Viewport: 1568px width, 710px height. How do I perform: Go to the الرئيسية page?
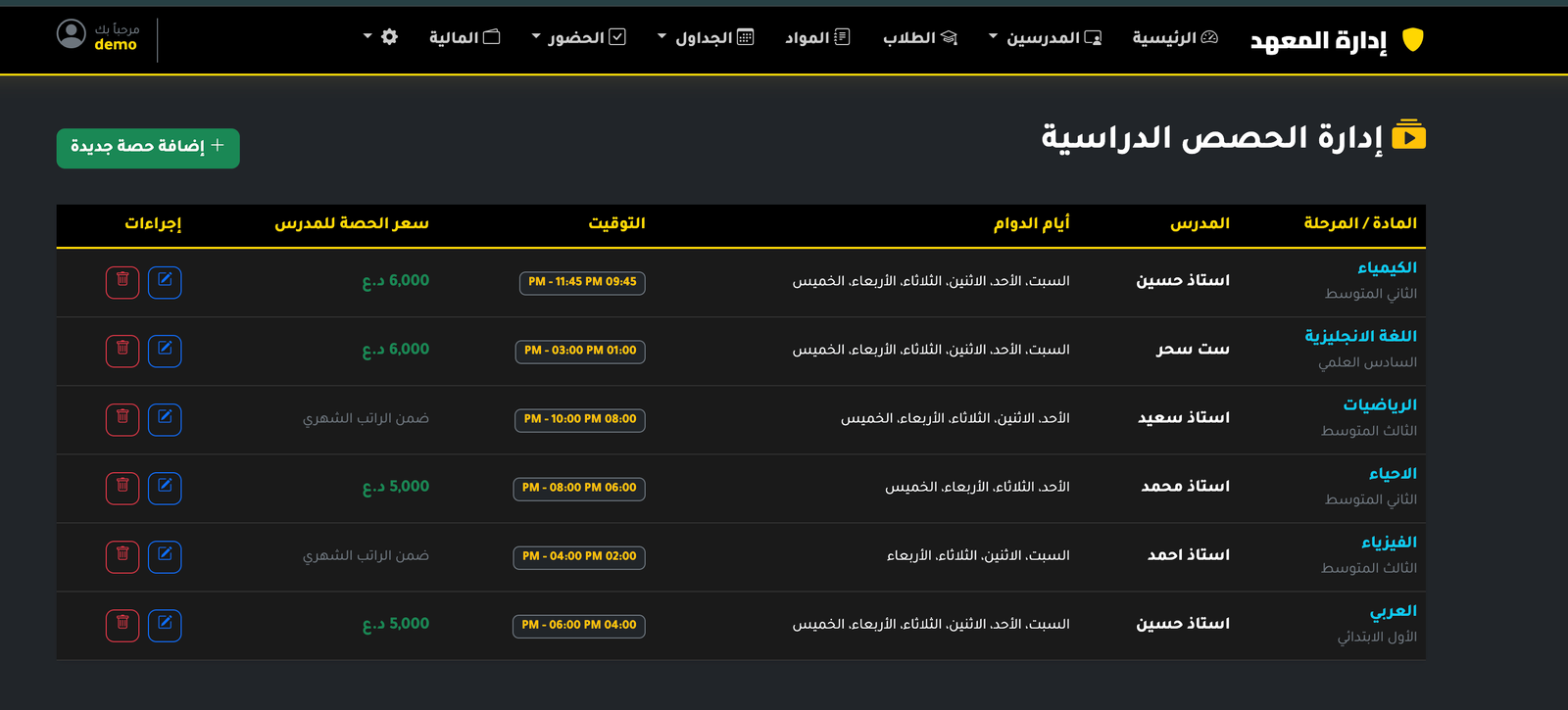click(x=1174, y=37)
